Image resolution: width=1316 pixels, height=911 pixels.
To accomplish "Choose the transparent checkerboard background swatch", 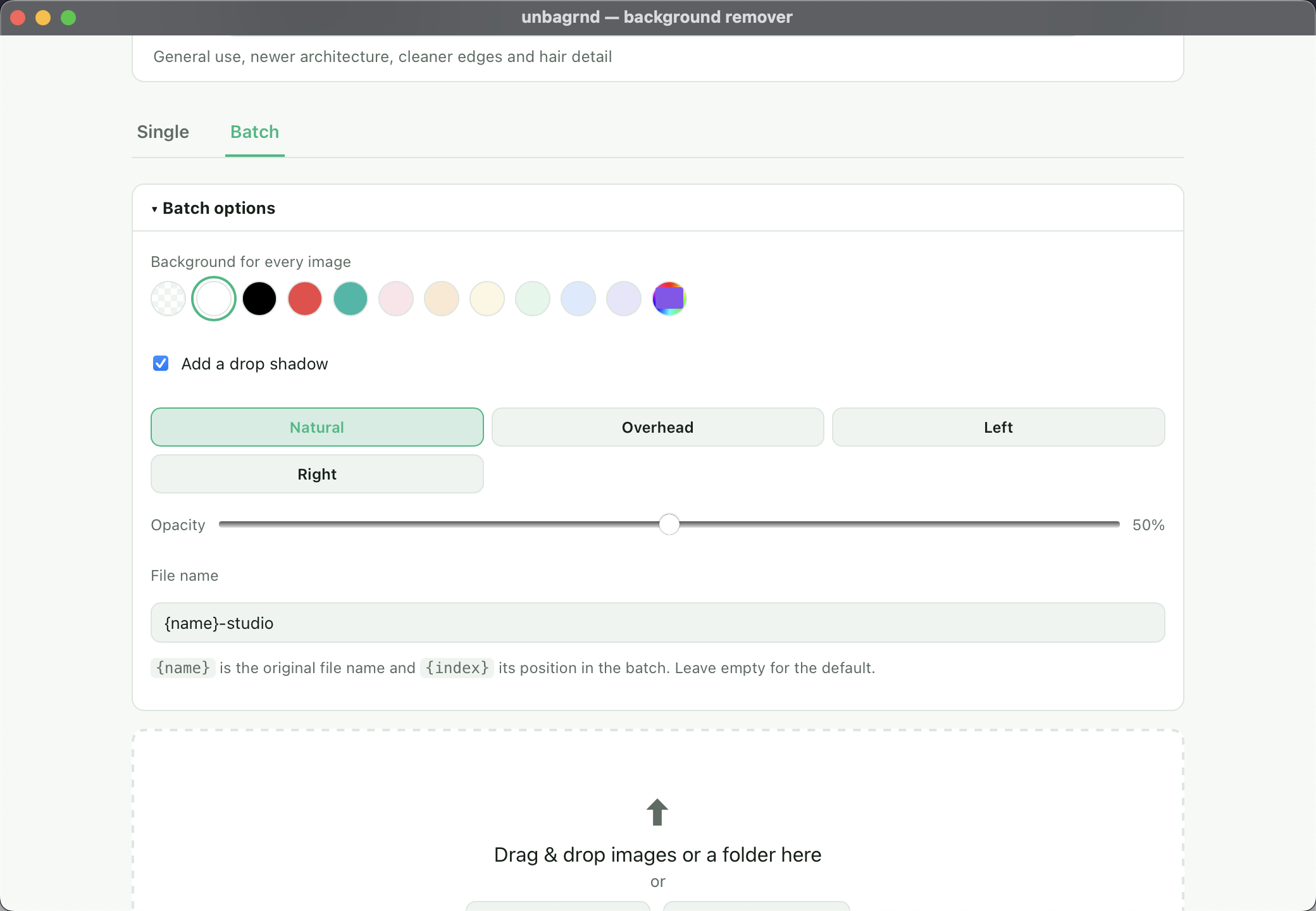I will [x=168, y=299].
